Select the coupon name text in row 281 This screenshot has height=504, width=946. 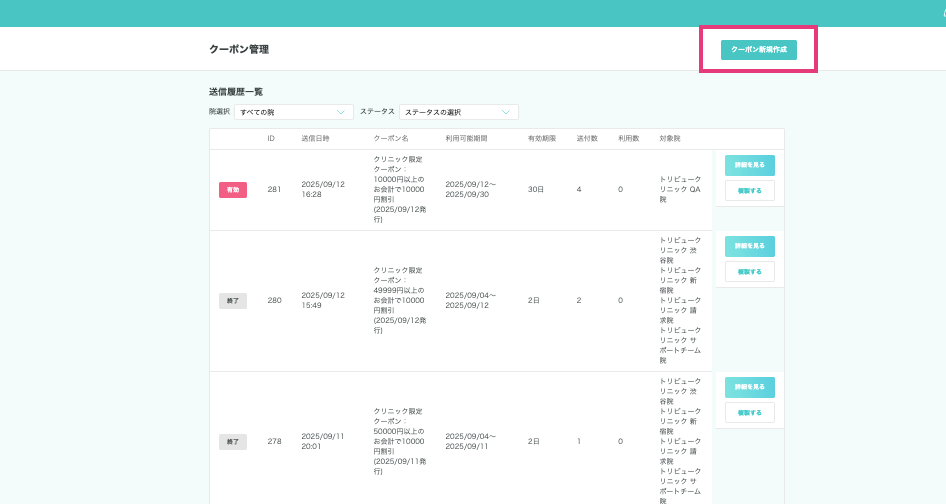[399, 189]
